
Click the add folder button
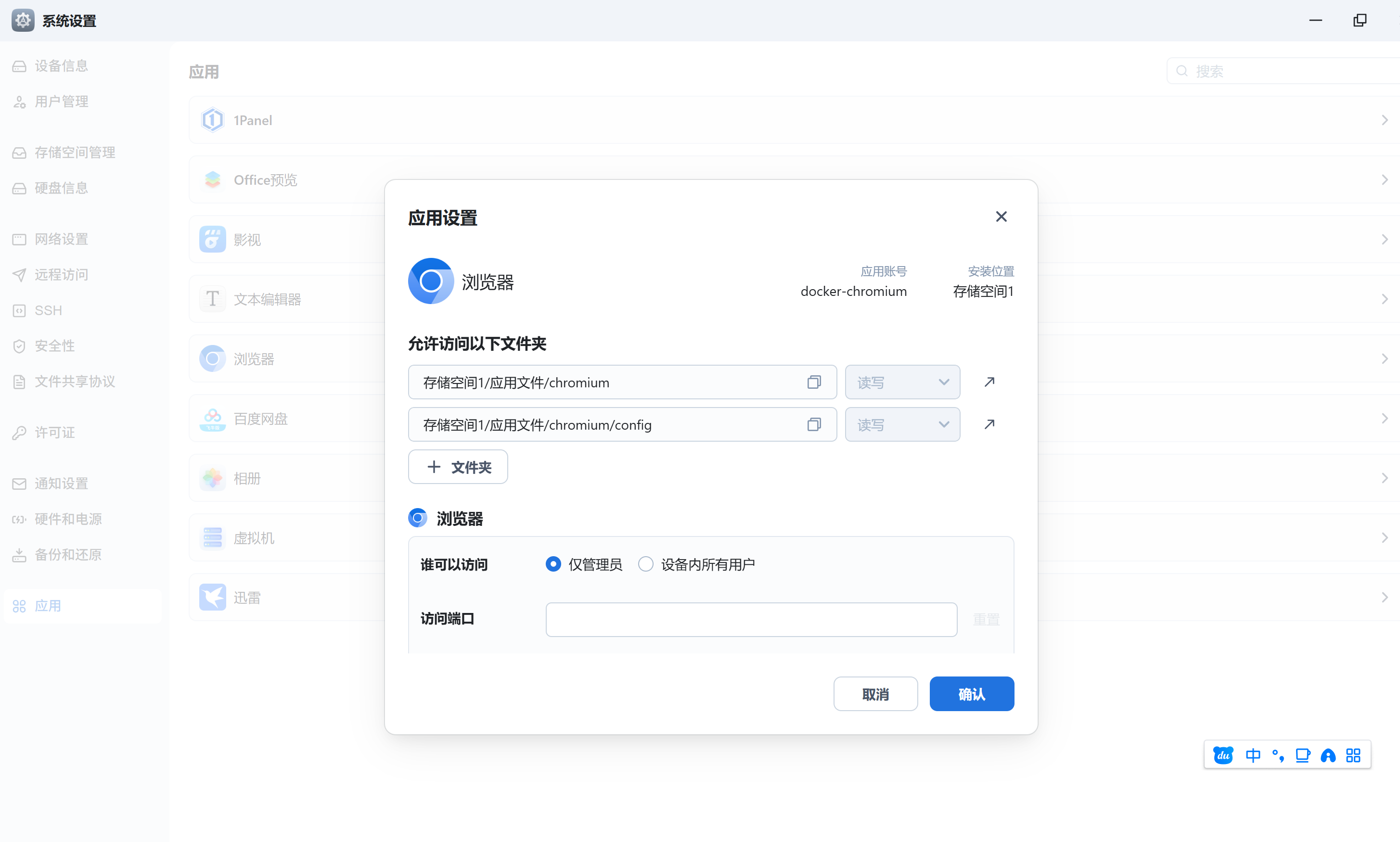458,467
